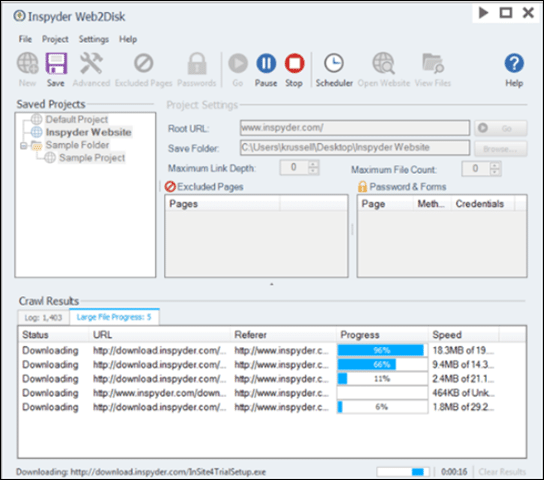The width and height of the screenshot is (544, 480).
Task: Switch to the Log: 1,403 tab
Action: (x=43, y=317)
